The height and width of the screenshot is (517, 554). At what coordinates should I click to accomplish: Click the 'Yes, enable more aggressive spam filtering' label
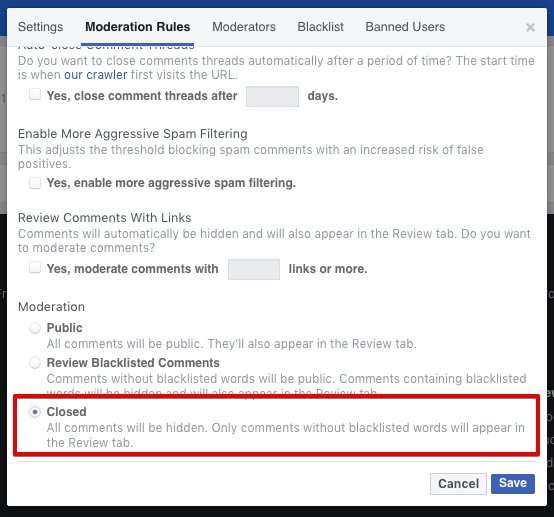tap(171, 183)
